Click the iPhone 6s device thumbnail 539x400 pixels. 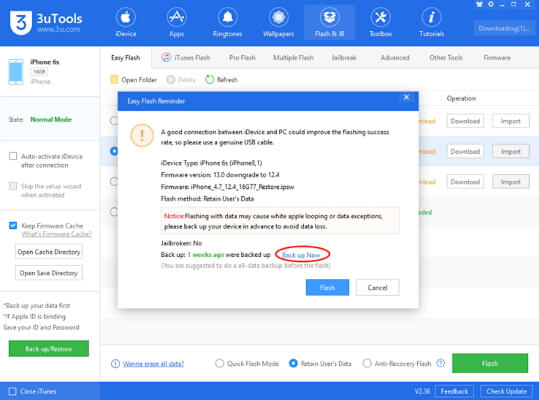click(16, 71)
